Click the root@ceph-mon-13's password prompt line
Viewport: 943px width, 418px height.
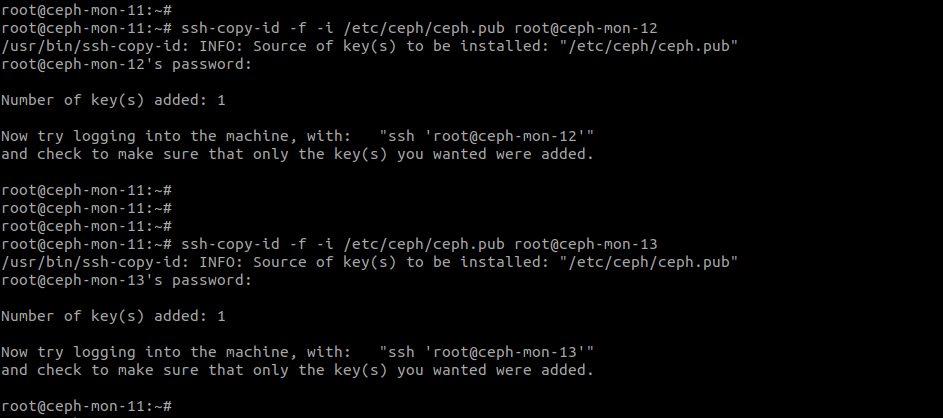point(126,280)
